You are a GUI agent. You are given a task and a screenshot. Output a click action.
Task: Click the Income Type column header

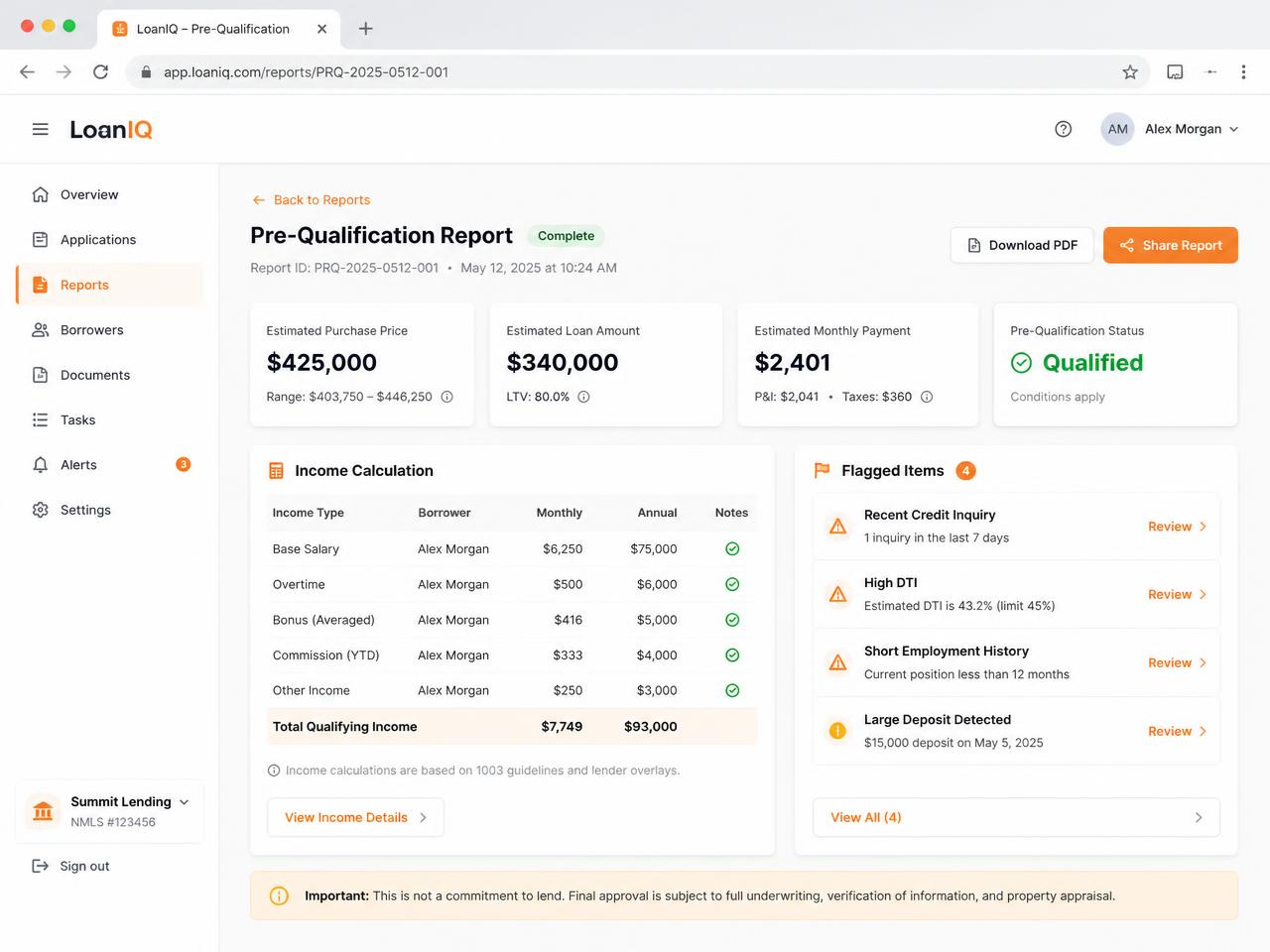coord(309,513)
